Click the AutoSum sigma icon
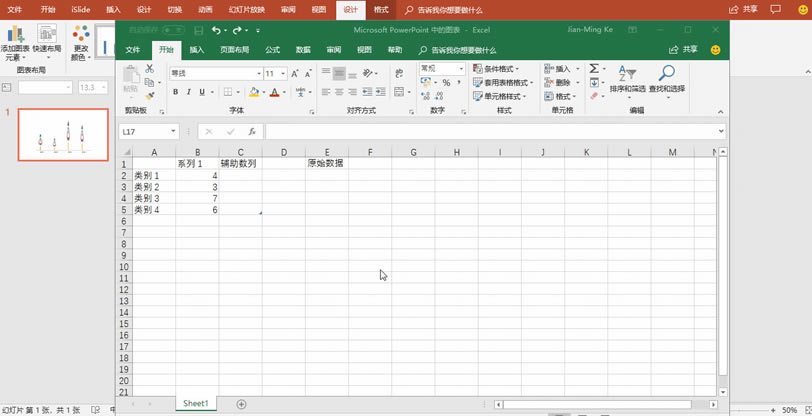Viewport: 812px width, 416px height. pyautogui.click(x=594, y=69)
